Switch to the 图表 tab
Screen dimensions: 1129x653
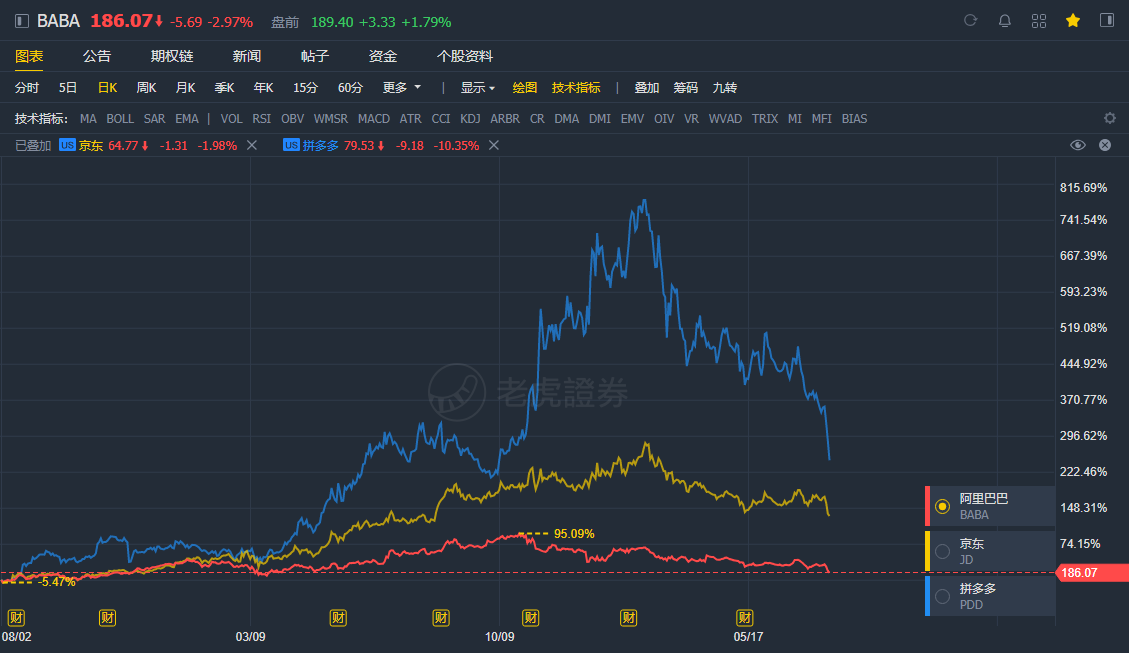tap(29, 56)
